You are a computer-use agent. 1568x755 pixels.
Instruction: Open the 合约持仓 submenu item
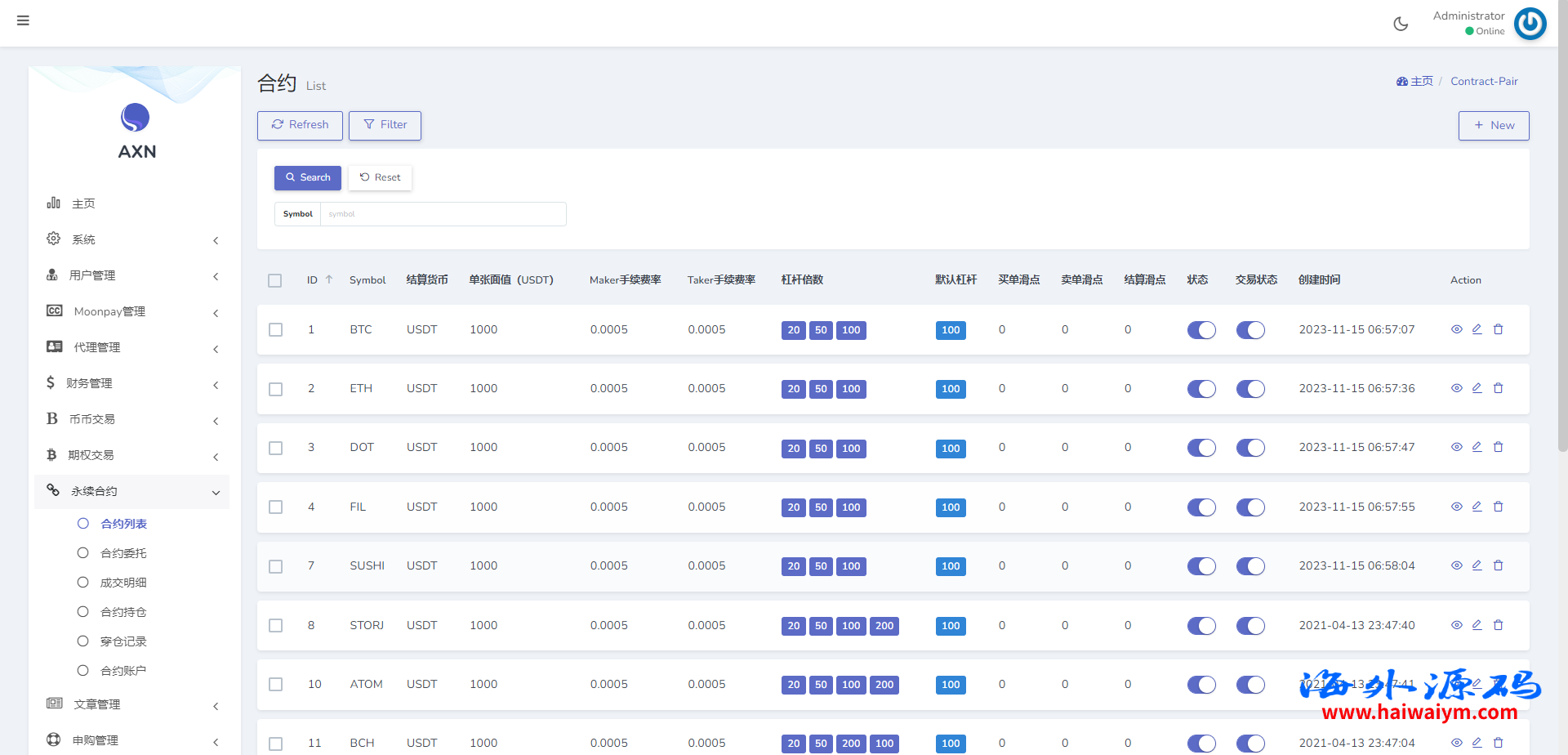123,612
